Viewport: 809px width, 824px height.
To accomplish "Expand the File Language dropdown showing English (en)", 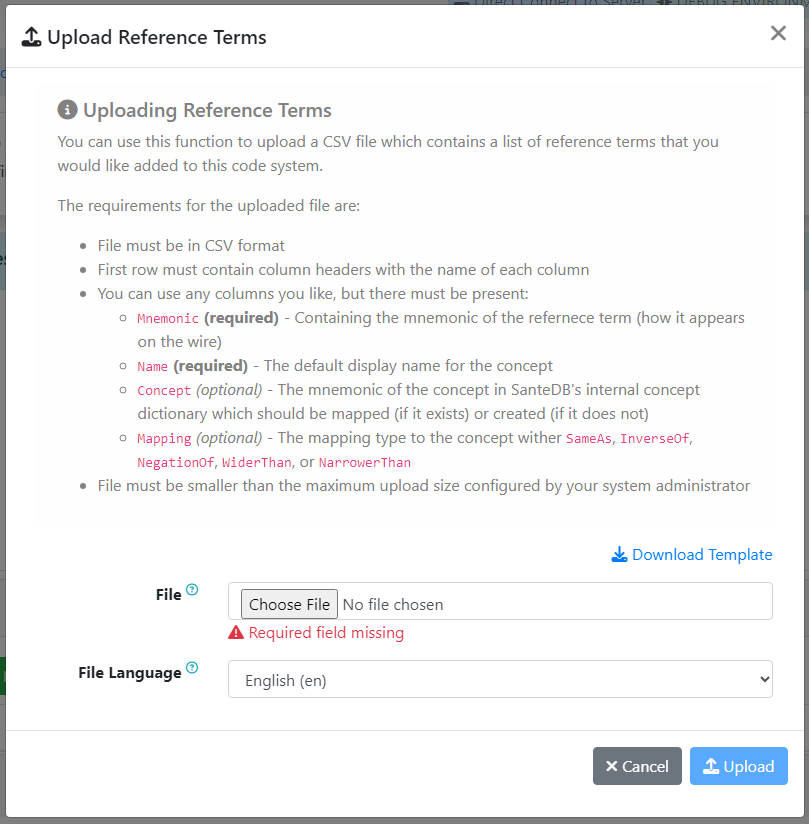I will [500, 680].
